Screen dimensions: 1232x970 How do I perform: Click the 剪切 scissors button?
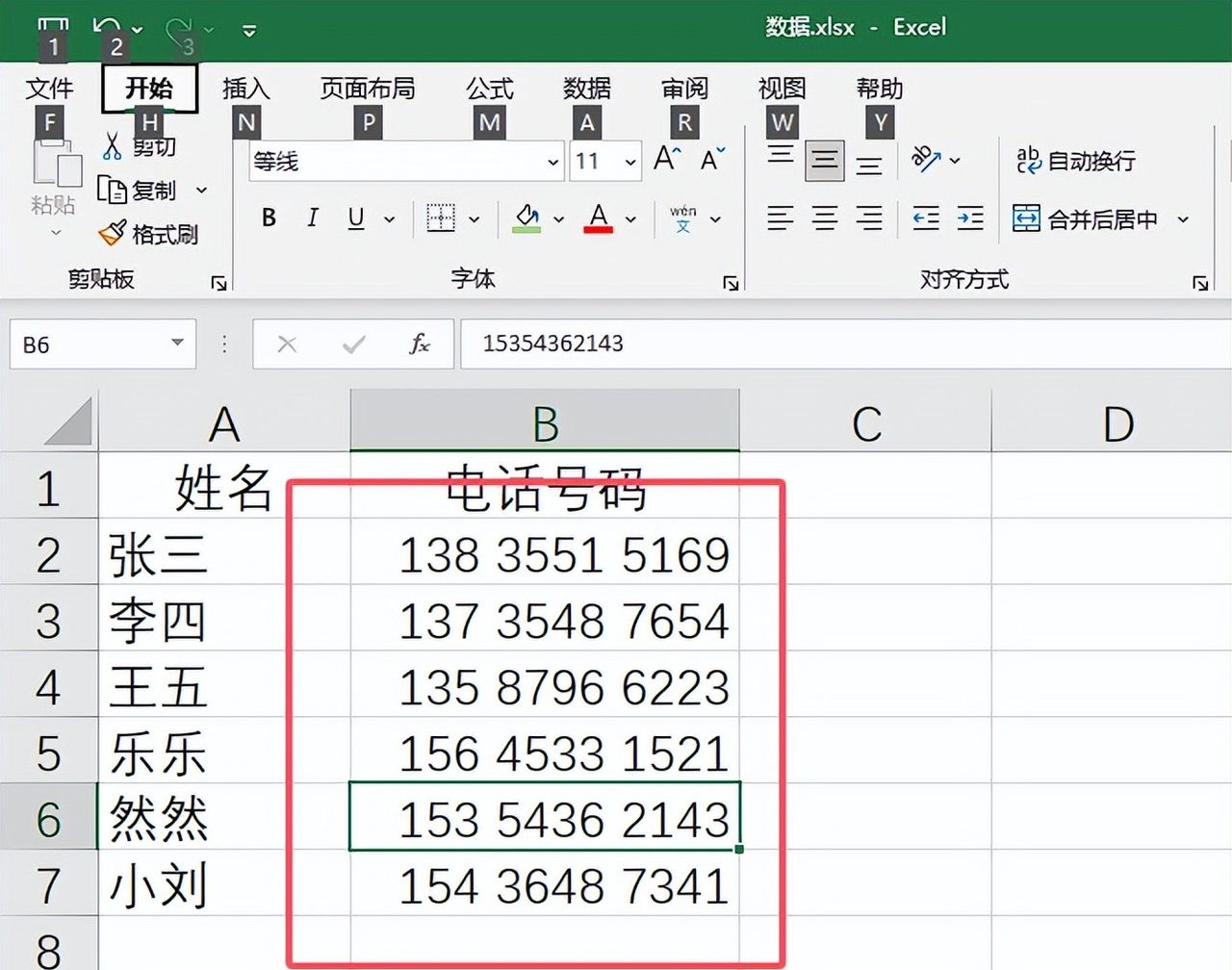141,146
